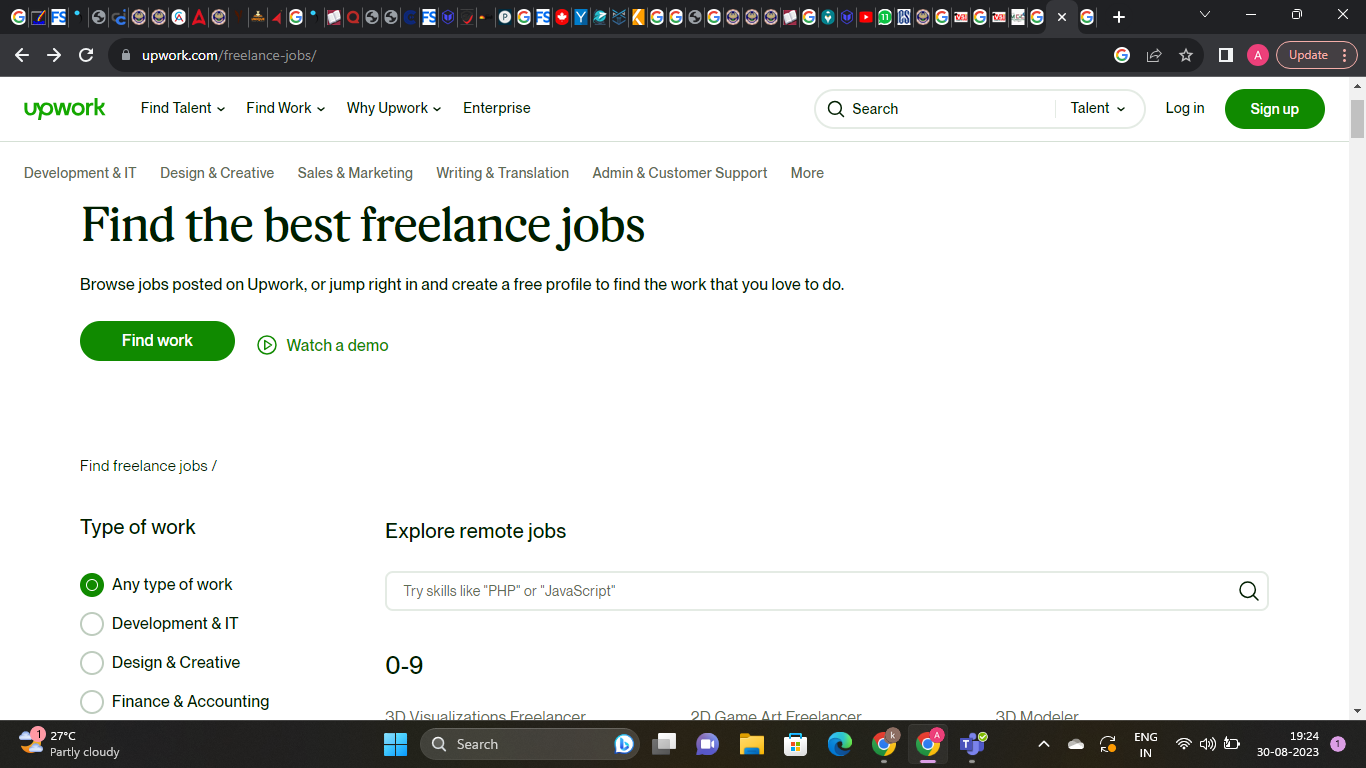Open the volume control in system tray
The width and height of the screenshot is (1366, 768).
tap(1208, 744)
